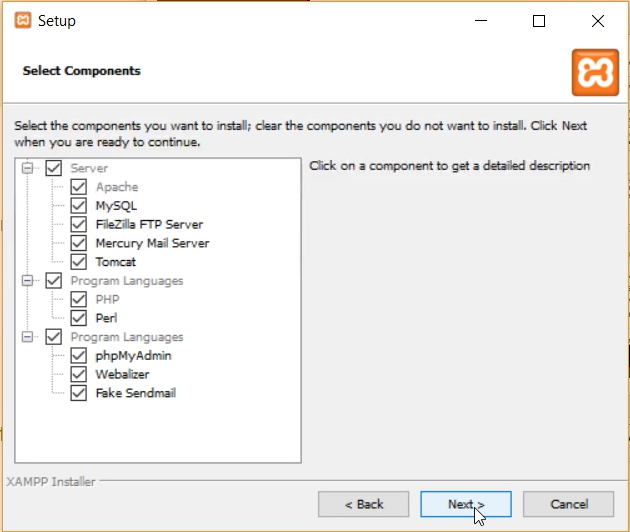Uncheck the Tomcat checkbox

point(80,262)
